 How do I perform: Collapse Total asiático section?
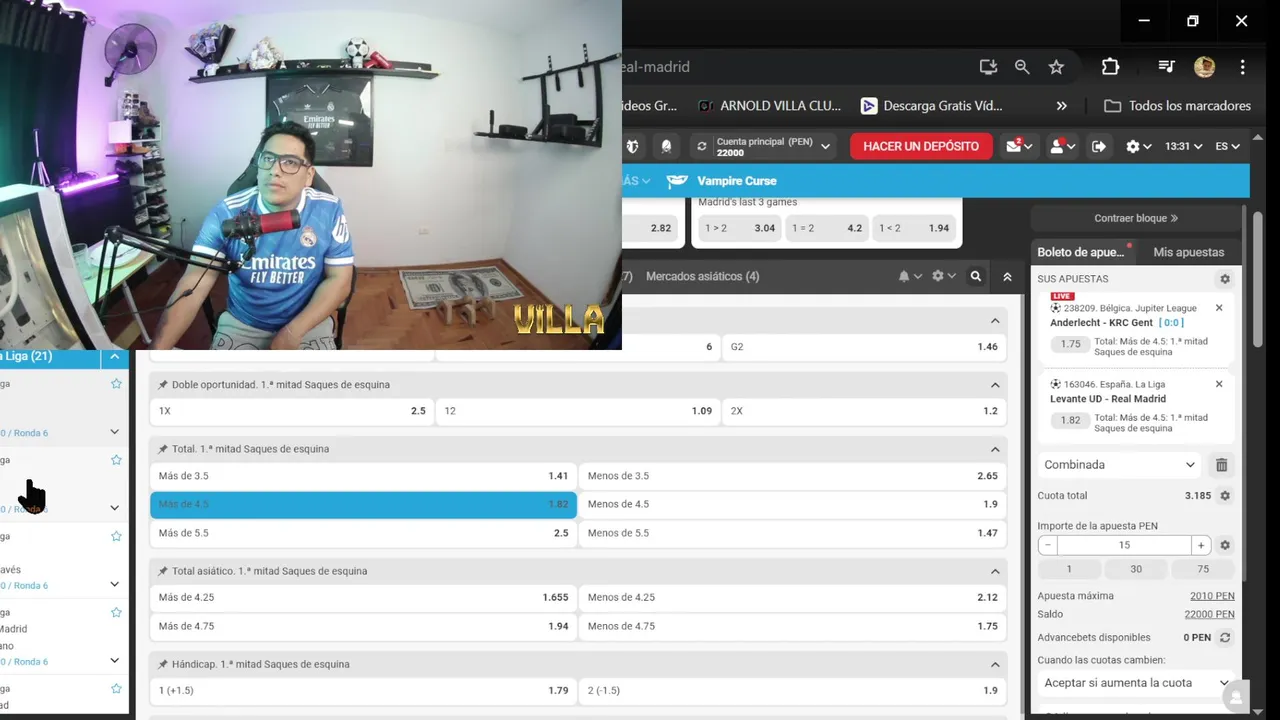tap(995, 571)
